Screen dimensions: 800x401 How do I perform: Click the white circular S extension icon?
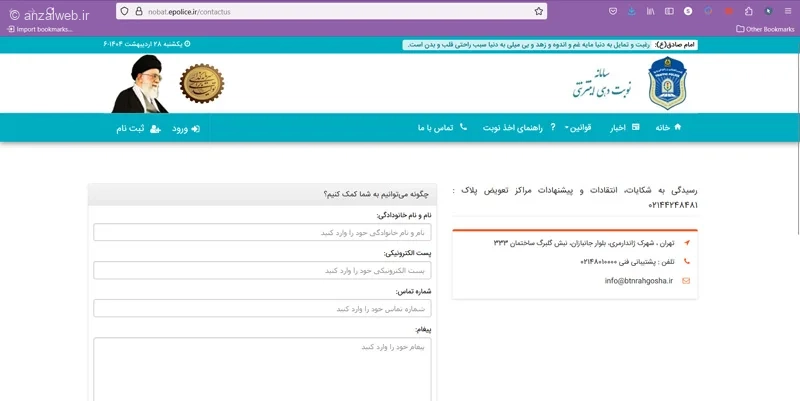click(x=688, y=11)
